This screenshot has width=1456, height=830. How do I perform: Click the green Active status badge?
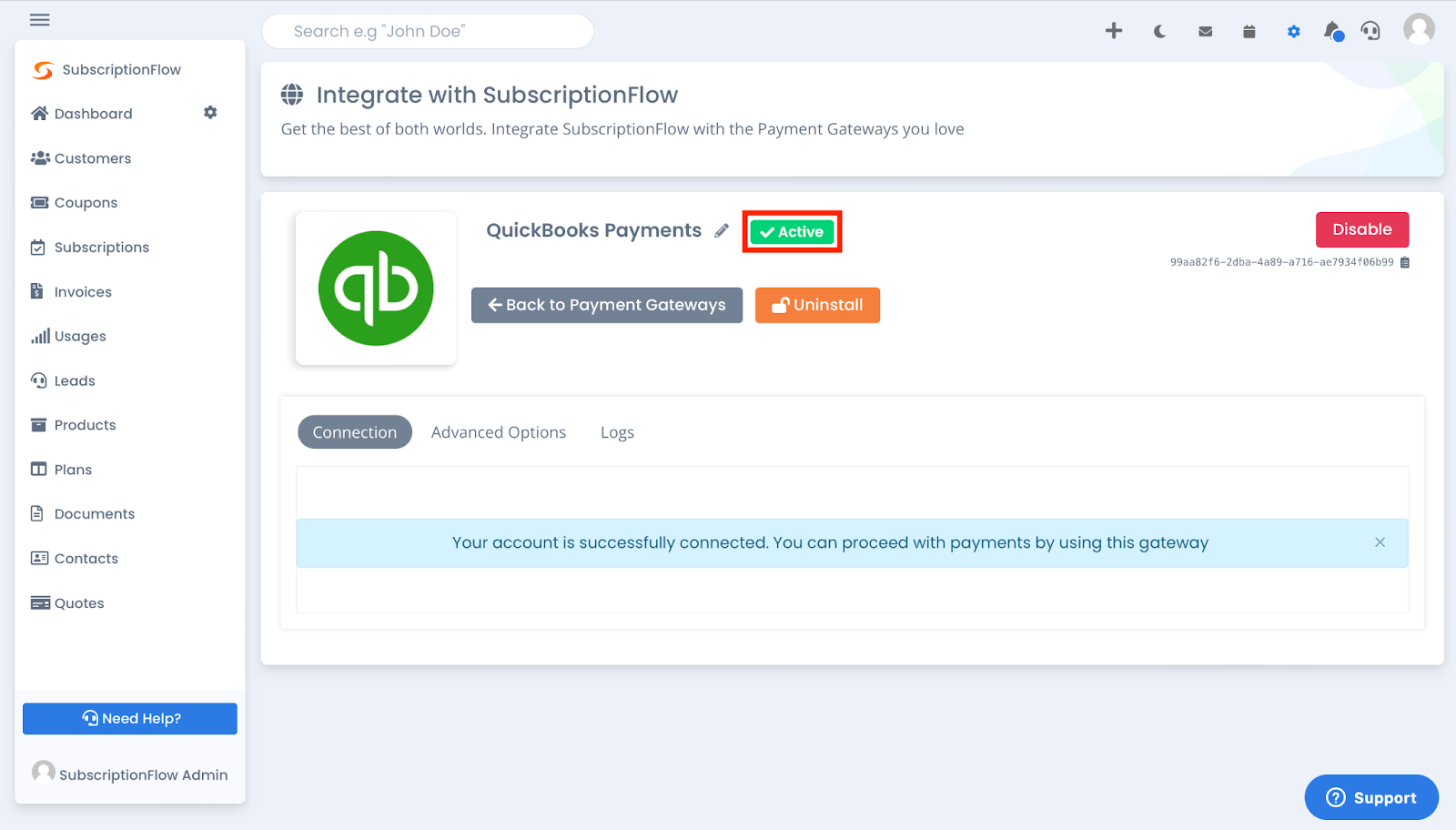tap(792, 232)
